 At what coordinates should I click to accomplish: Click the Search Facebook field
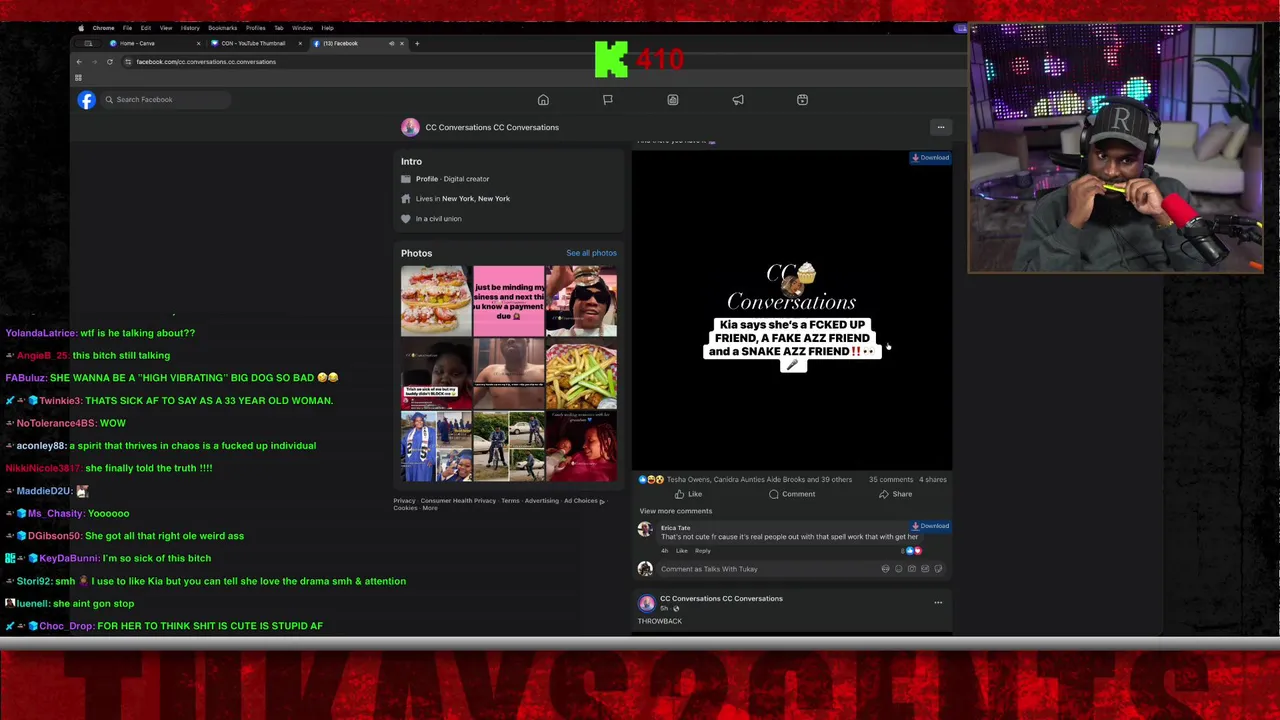pyautogui.click(x=166, y=99)
